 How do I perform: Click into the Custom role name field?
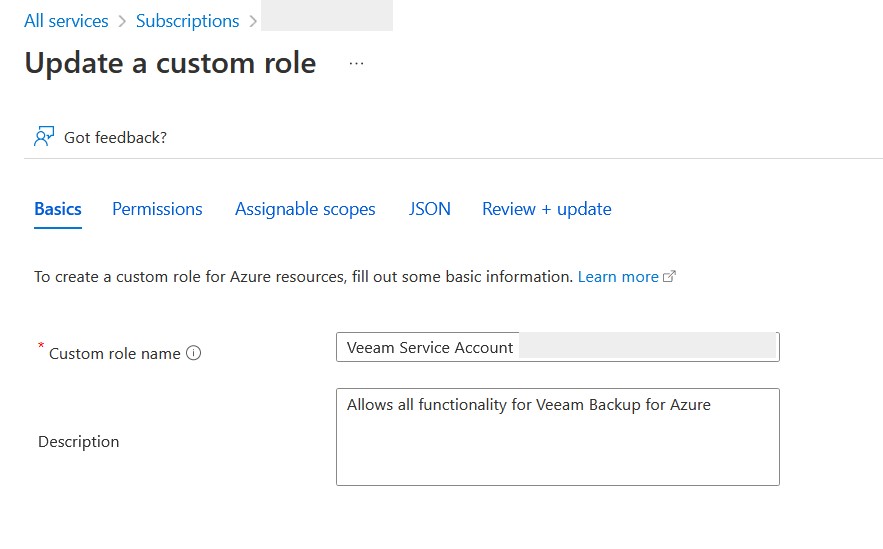(x=558, y=347)
